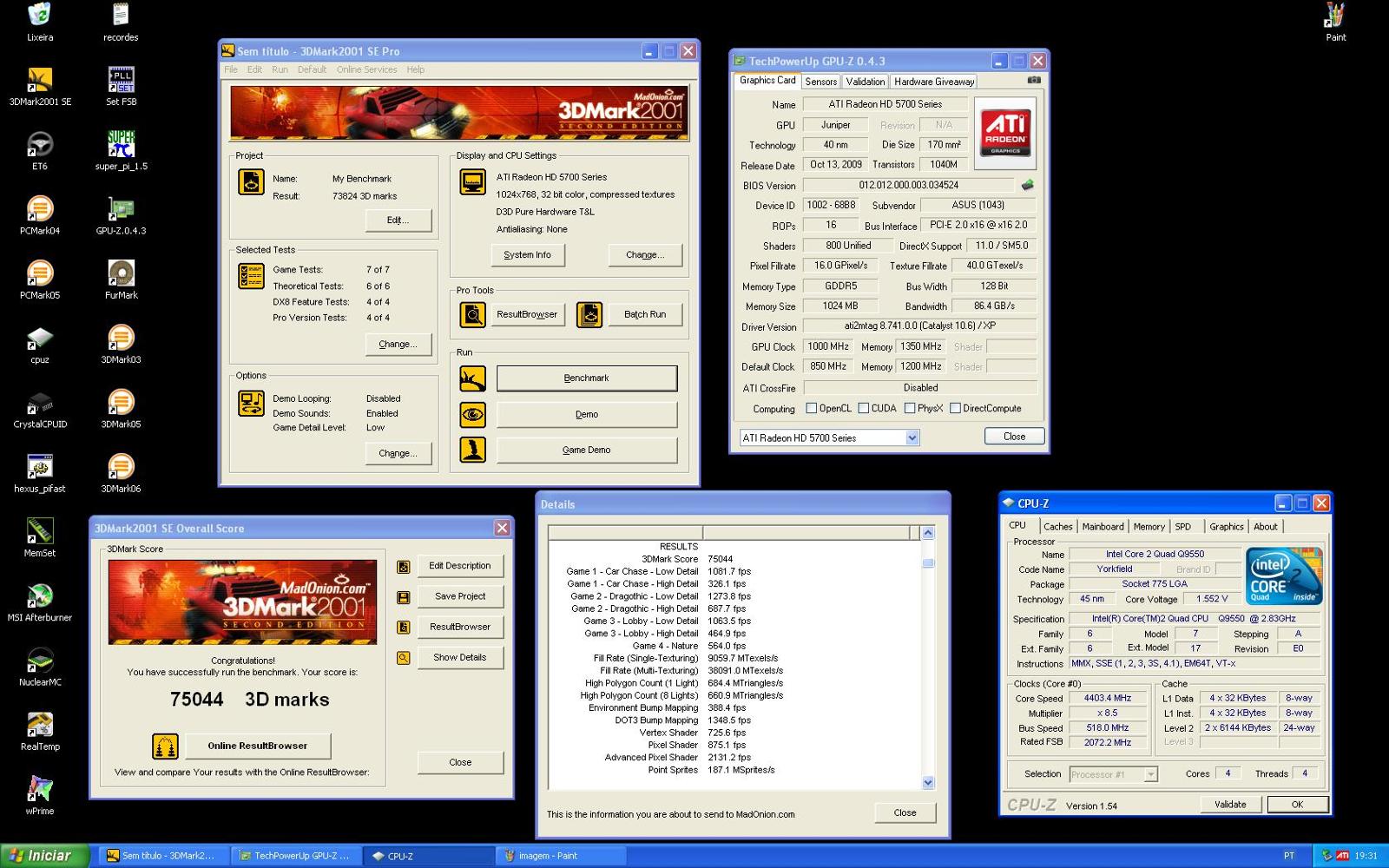Screen dimensions: 1389x868
Task: Click the Validate button in CPU-Z
Action: 1230,805
